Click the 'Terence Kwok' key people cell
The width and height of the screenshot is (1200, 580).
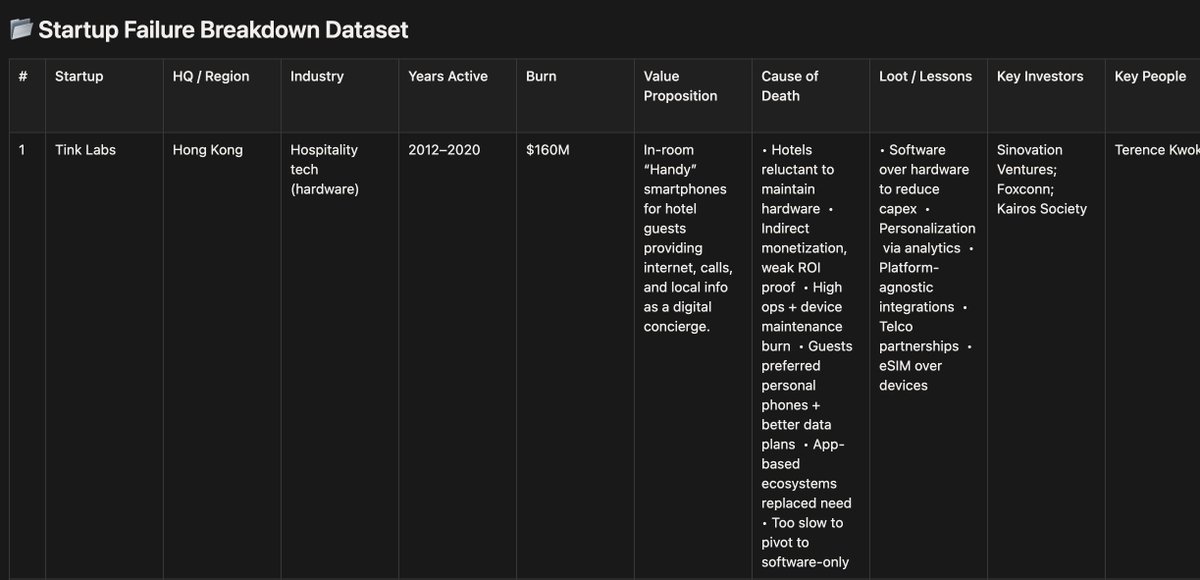(x=1154, y=356)
